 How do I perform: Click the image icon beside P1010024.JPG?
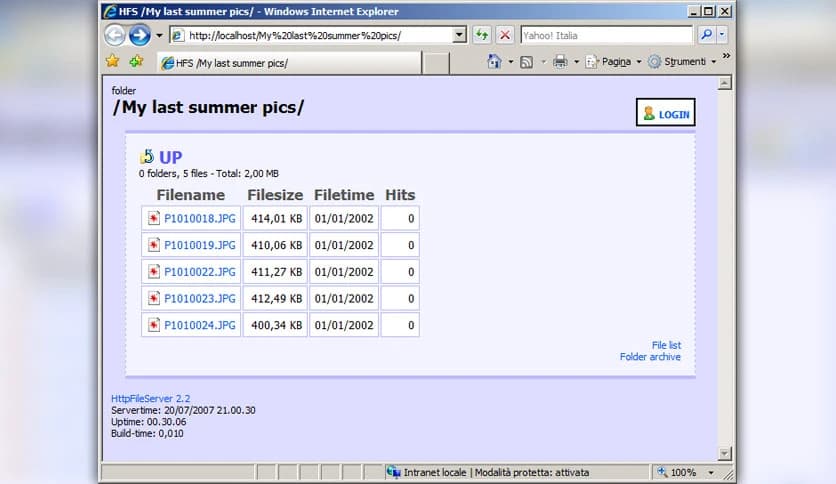pyautogui.click(x=154, y=325)
